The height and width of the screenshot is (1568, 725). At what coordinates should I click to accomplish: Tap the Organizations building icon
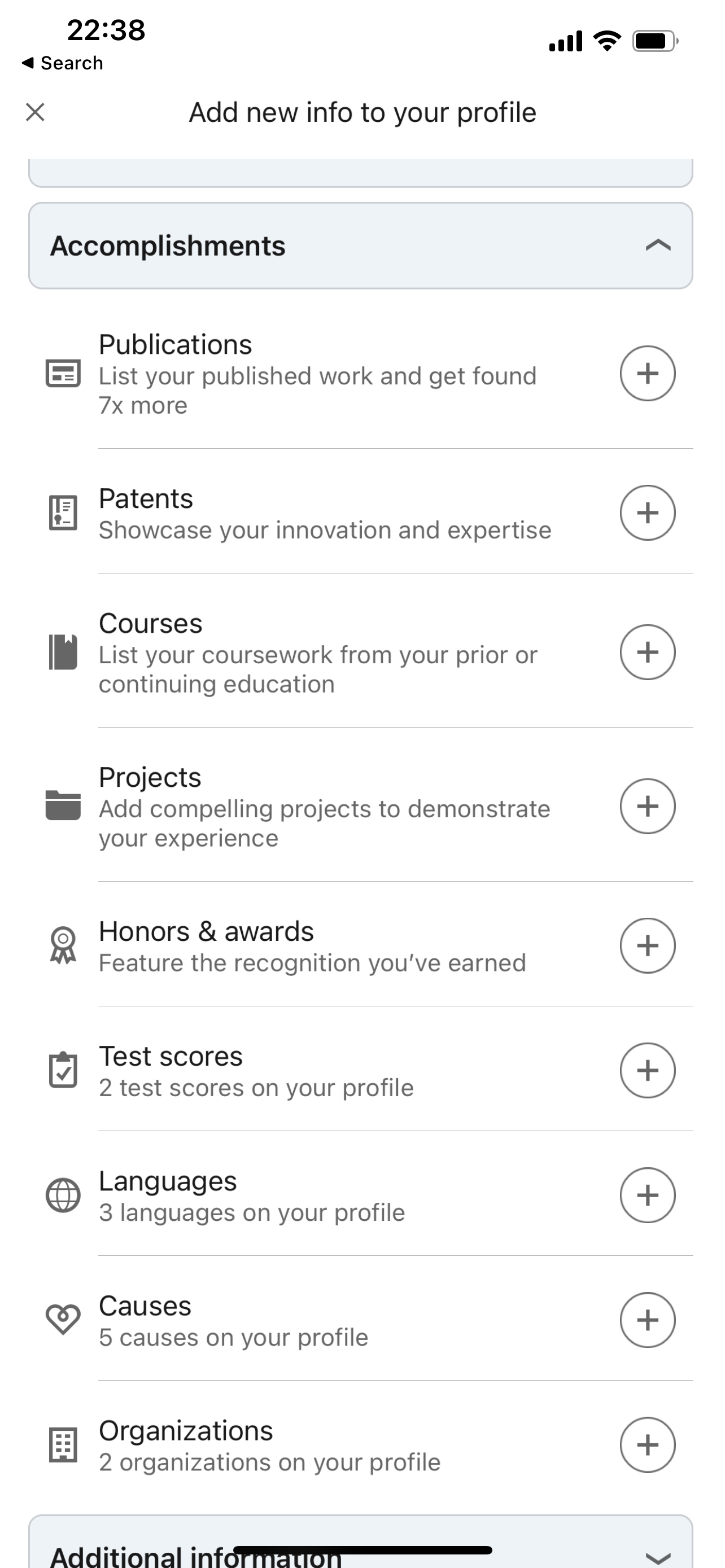tap(63, 1444)
